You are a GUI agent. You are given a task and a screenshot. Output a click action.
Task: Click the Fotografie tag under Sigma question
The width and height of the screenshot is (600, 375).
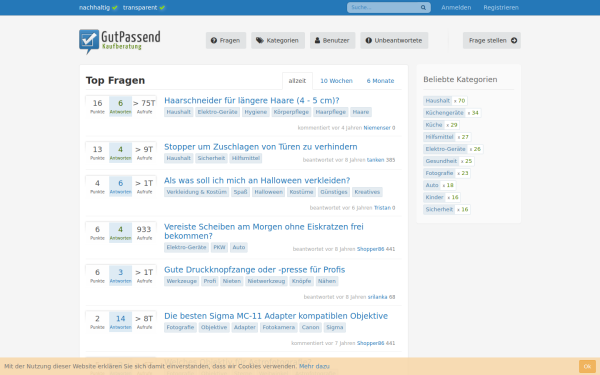(x=180, y=328)
